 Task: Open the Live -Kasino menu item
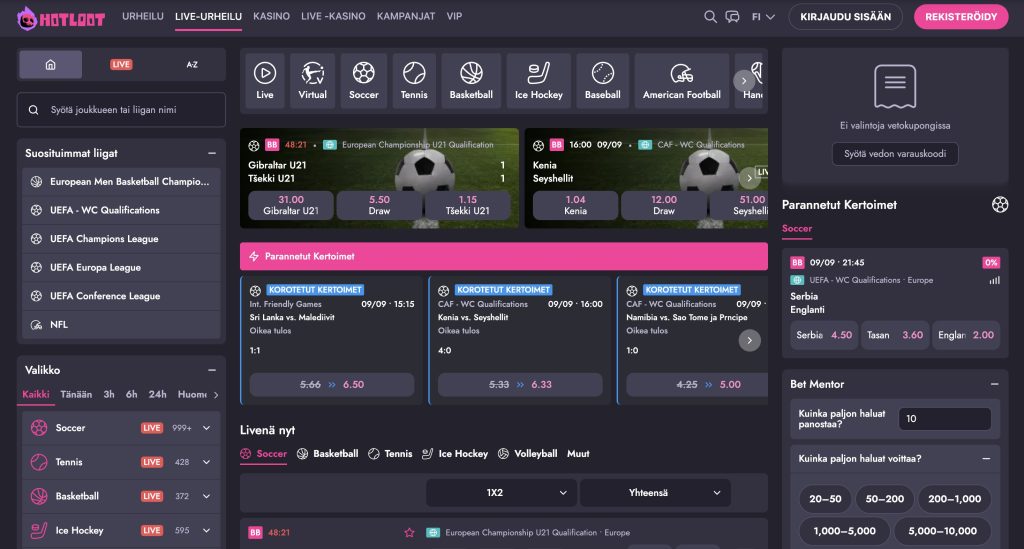tap(333, 16)
